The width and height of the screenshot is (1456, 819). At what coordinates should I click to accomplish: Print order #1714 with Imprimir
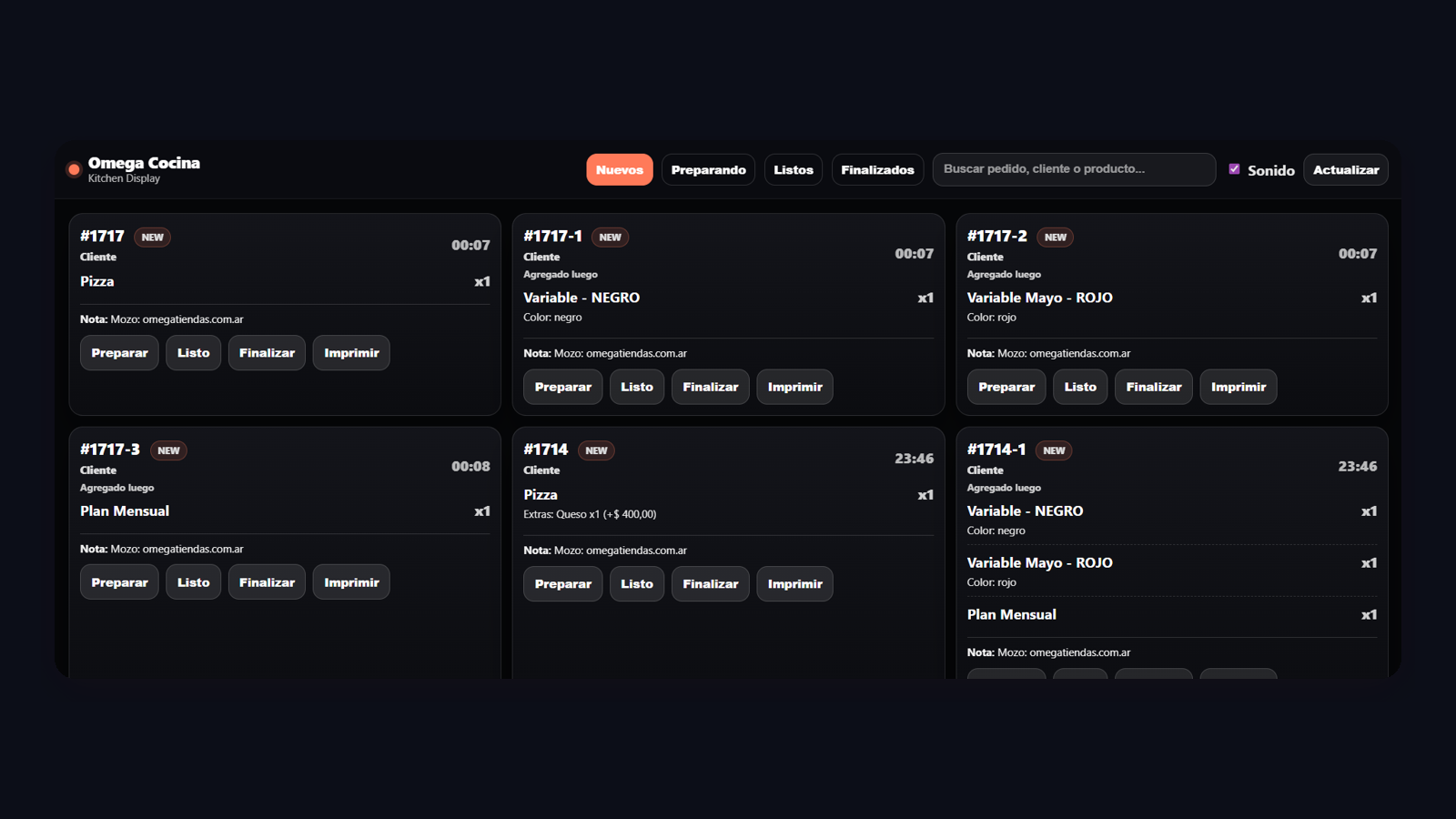coord(794,584)
